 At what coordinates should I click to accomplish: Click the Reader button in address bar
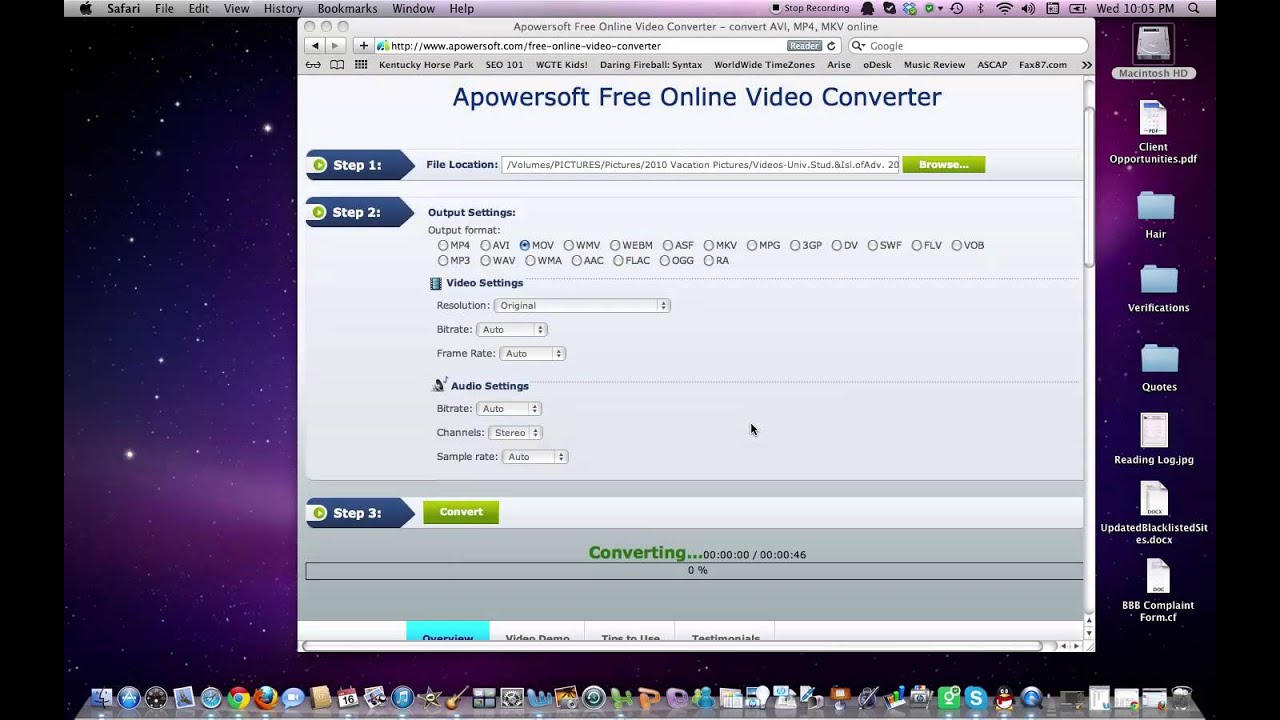[804, 46]
